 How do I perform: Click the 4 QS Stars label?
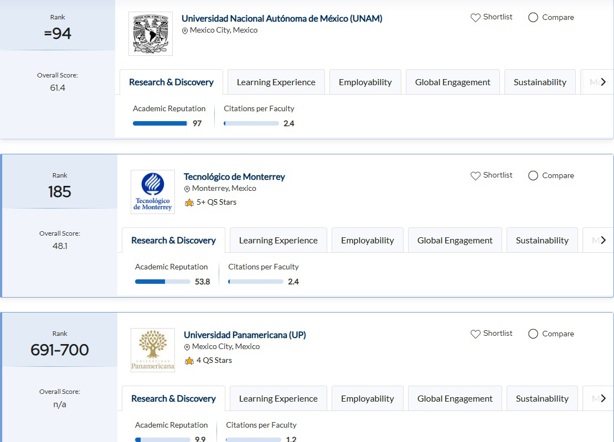click(214, 361)
